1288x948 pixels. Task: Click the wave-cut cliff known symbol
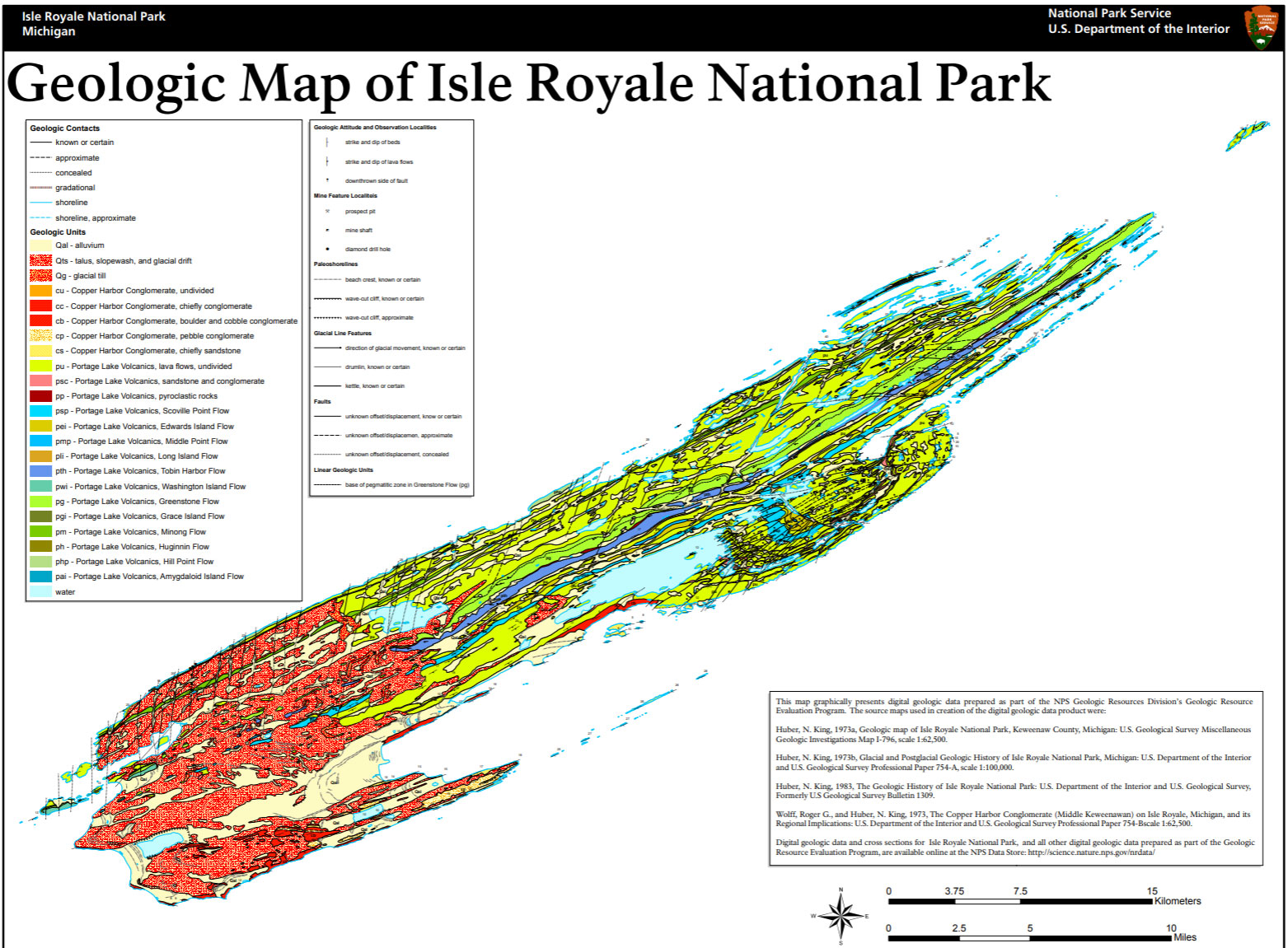[x=328, y=298]
